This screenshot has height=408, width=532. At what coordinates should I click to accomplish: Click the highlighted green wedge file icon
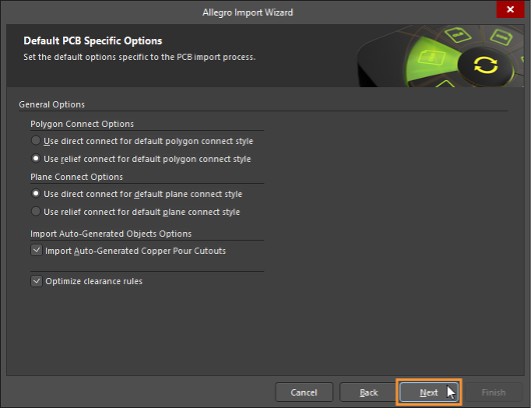[x=431, y=57]
